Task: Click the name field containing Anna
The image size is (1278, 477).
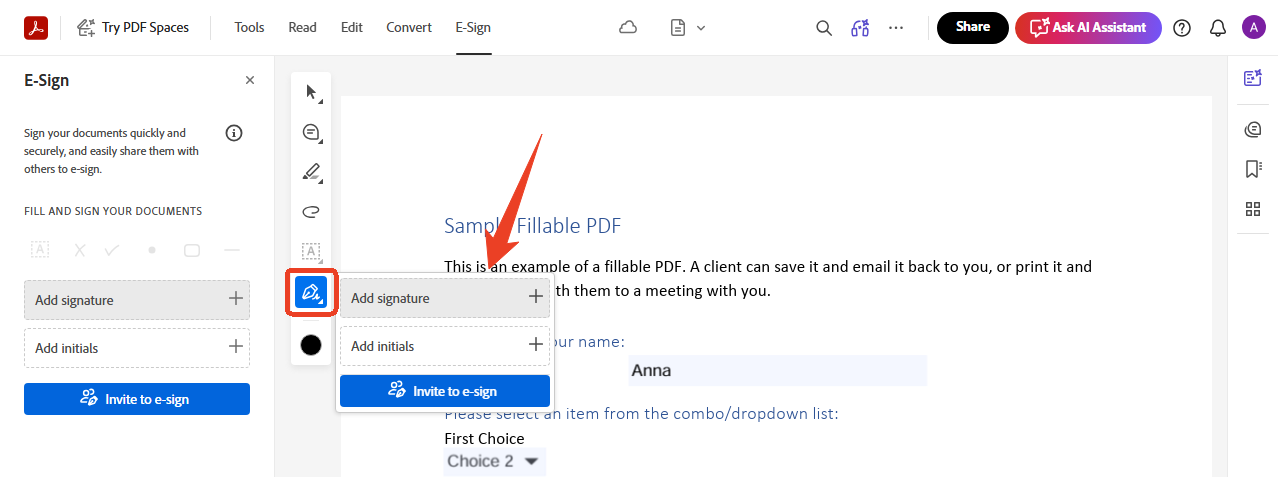Action: (x=777, y=371)
